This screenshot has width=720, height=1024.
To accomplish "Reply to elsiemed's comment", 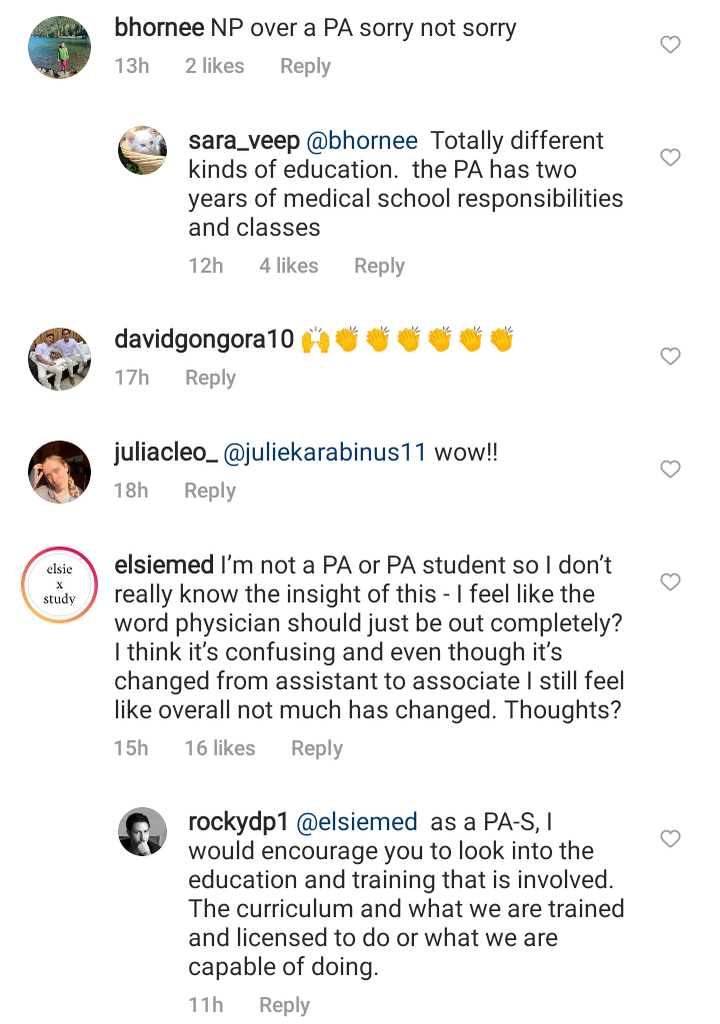I will [317, 748].
